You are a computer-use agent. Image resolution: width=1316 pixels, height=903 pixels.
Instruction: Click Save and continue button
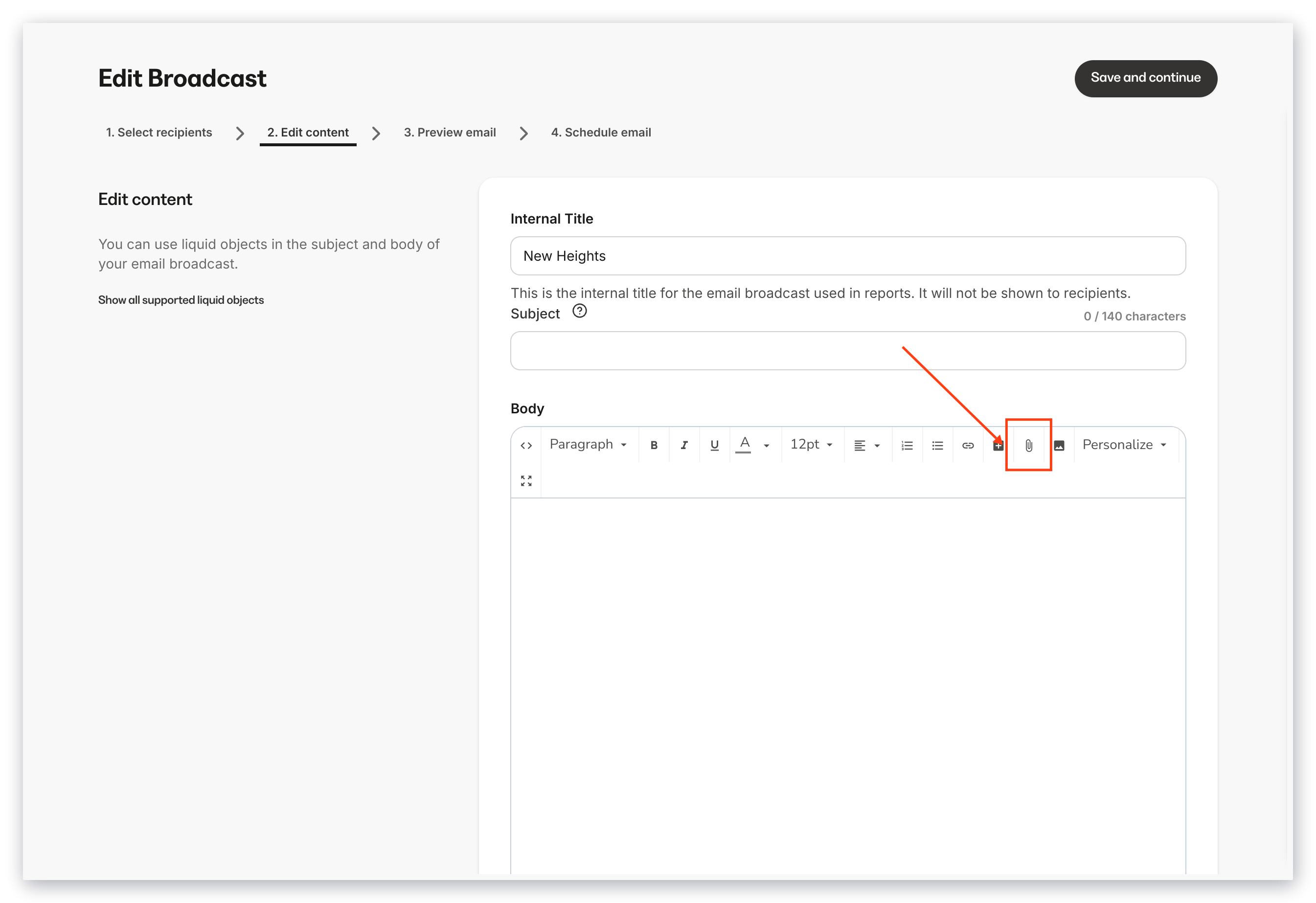pos(1146,78)
